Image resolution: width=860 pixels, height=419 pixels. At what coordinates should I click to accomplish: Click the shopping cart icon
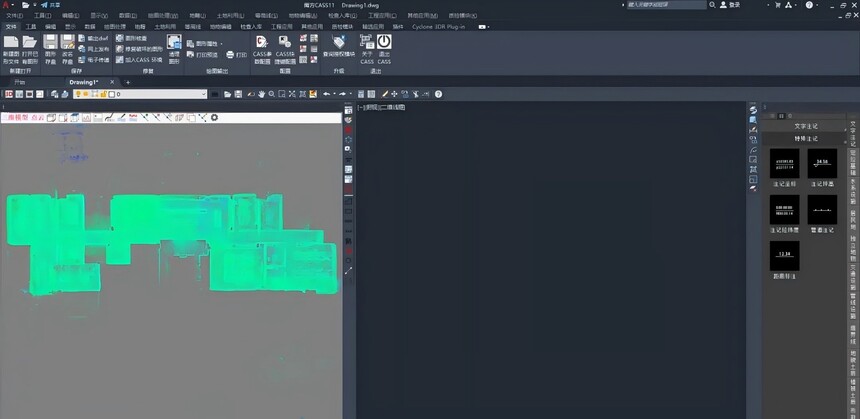point(778,4)
